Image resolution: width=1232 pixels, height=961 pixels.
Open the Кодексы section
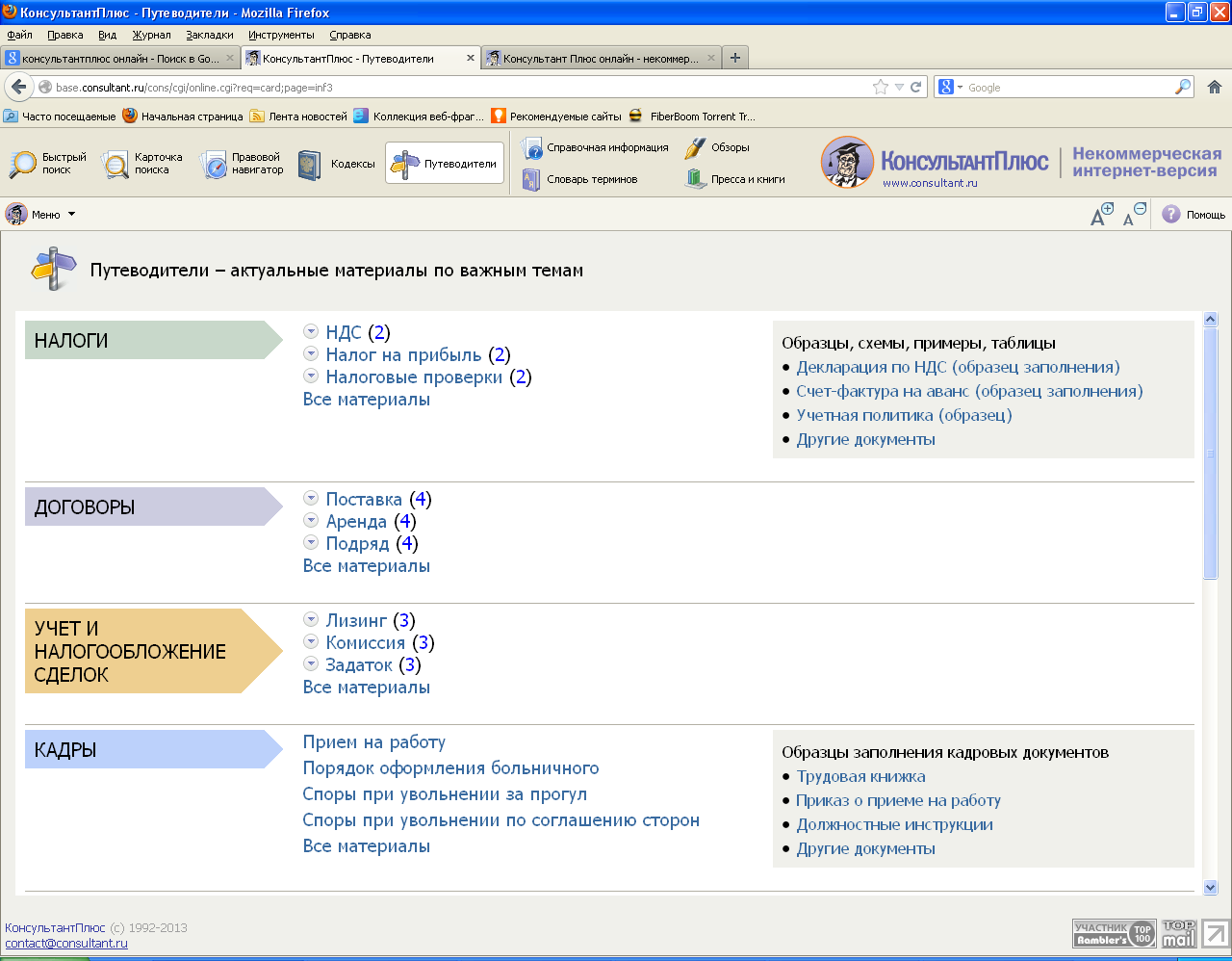[336, 165]
